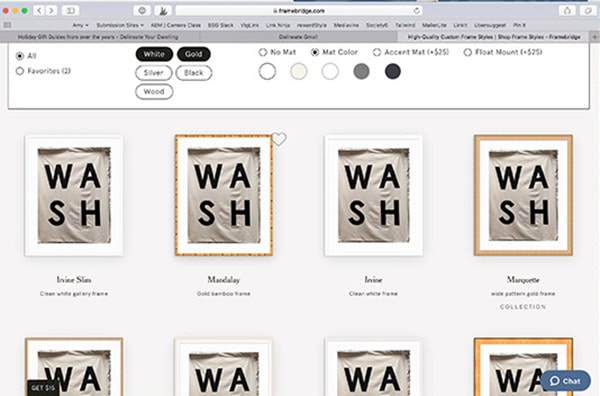
Task: Open the Mandalay gold bamboo frame preview
Action: point(224,195)
